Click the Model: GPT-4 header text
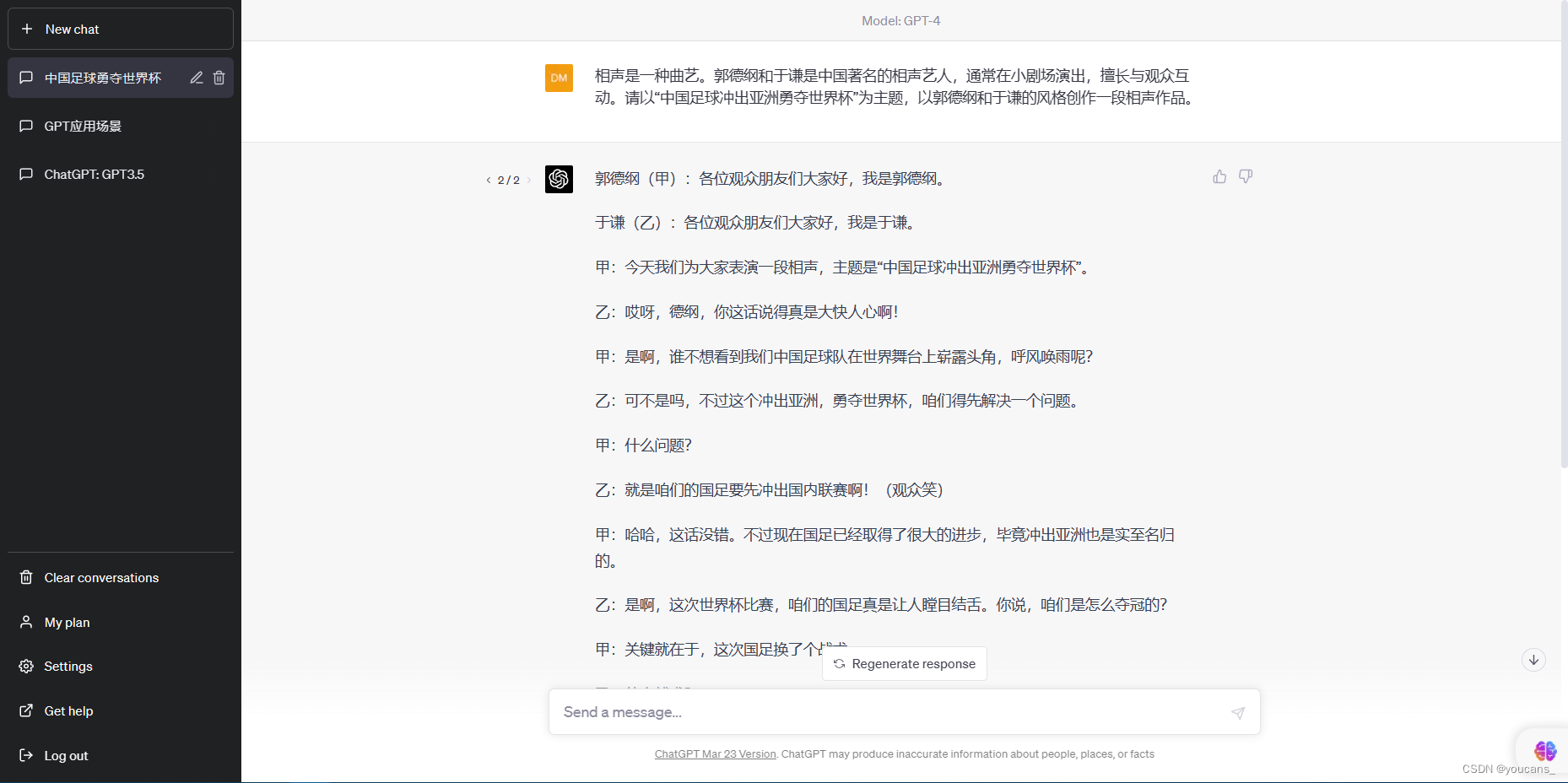The width and height of the screenshot is (1568, 783). point(900,21)
